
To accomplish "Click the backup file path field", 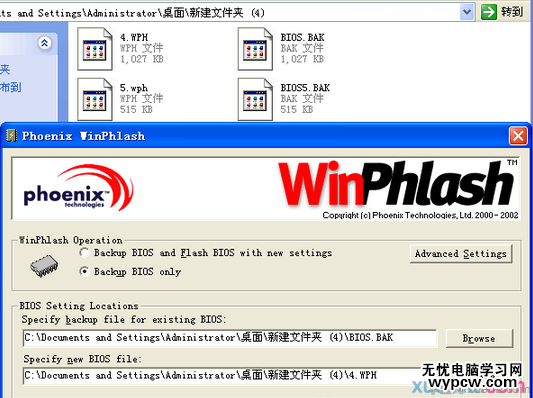I will (x=230, y=338).
